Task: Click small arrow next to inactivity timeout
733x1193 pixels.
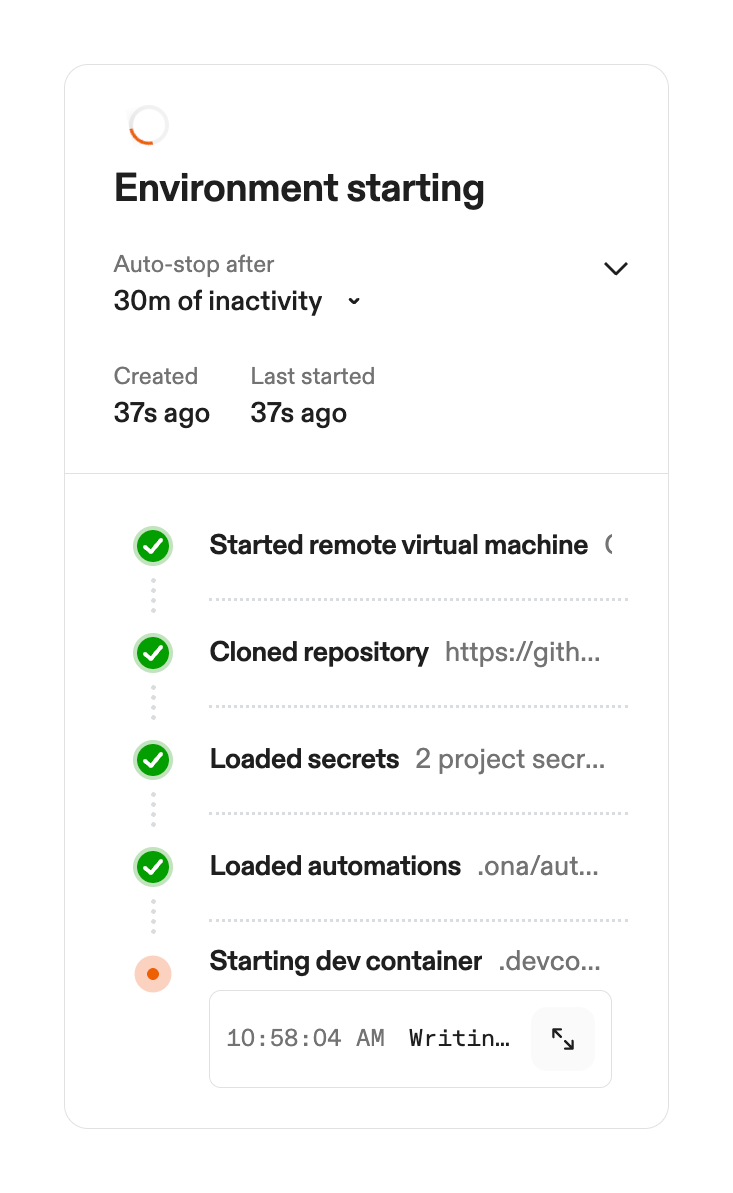Action: (x=353, y=302)
